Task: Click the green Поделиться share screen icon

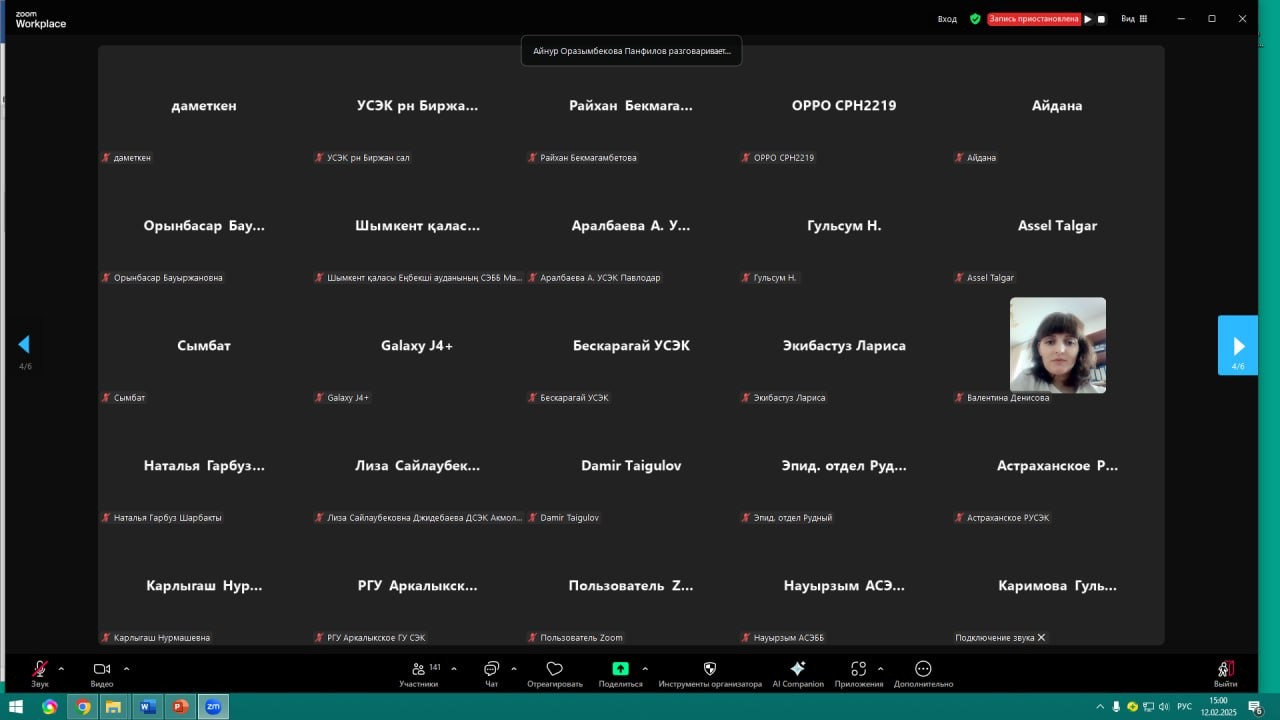Action: coord(620,669)
